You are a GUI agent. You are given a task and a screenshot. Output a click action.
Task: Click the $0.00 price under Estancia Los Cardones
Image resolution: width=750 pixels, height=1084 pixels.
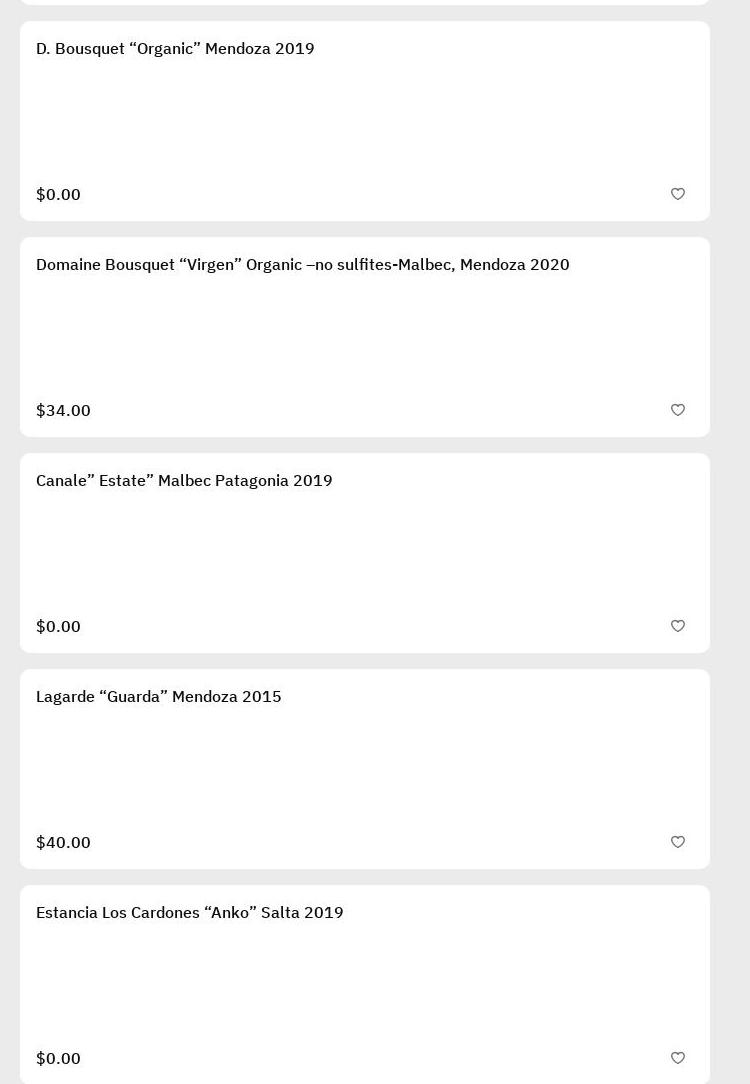point(58,1058)
